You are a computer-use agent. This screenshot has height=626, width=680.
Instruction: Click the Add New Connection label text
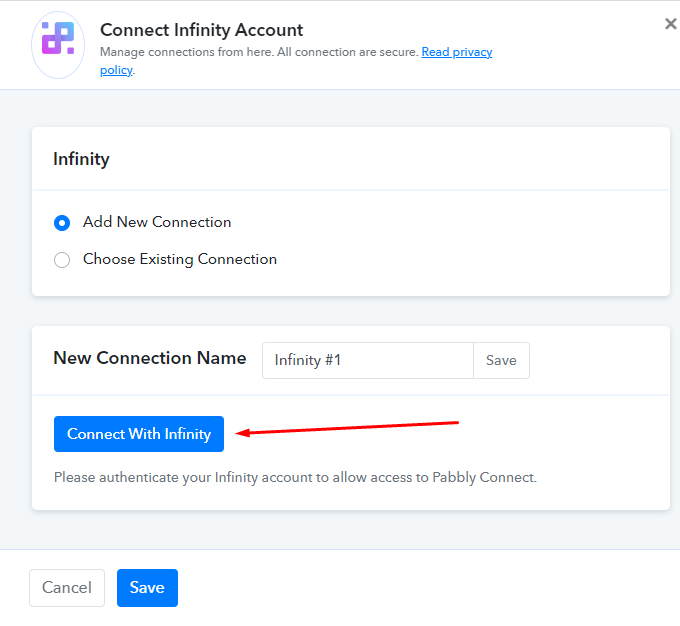(157, 222)
